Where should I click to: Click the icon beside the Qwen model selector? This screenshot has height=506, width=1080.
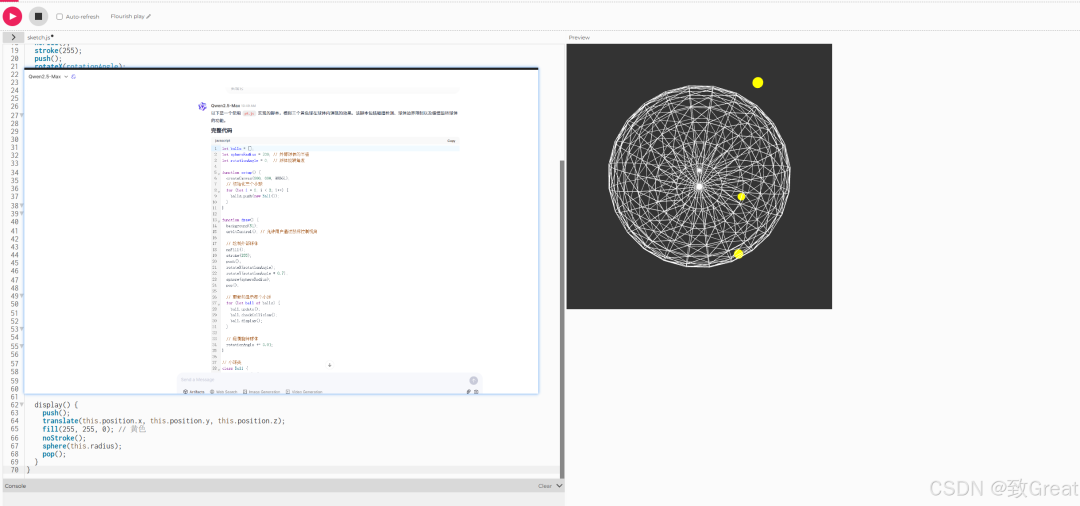74,76
